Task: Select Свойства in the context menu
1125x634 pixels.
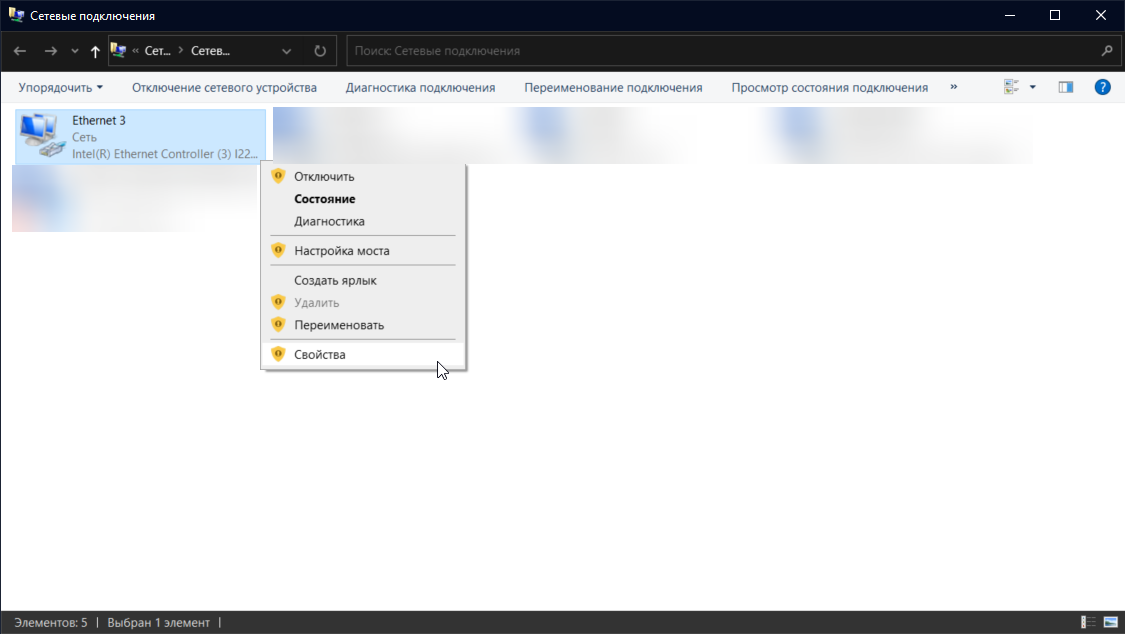Action: pyautogui.click(x=320, y=354)
